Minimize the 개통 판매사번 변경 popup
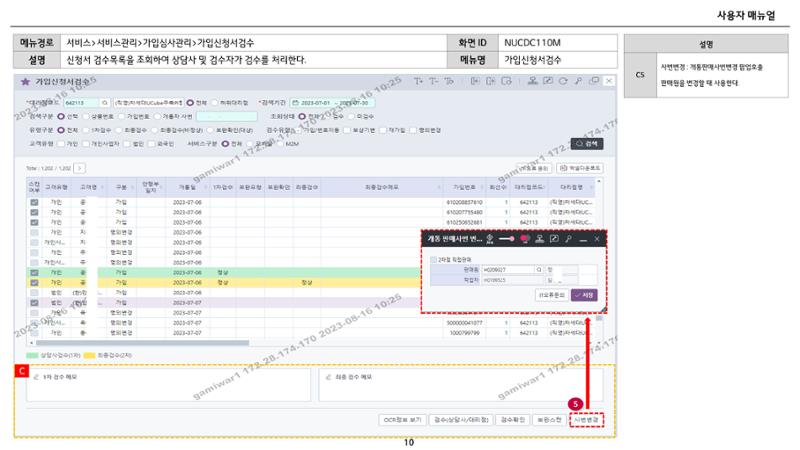This screenshot has height=450, width=800. click(x=583, y=239)
